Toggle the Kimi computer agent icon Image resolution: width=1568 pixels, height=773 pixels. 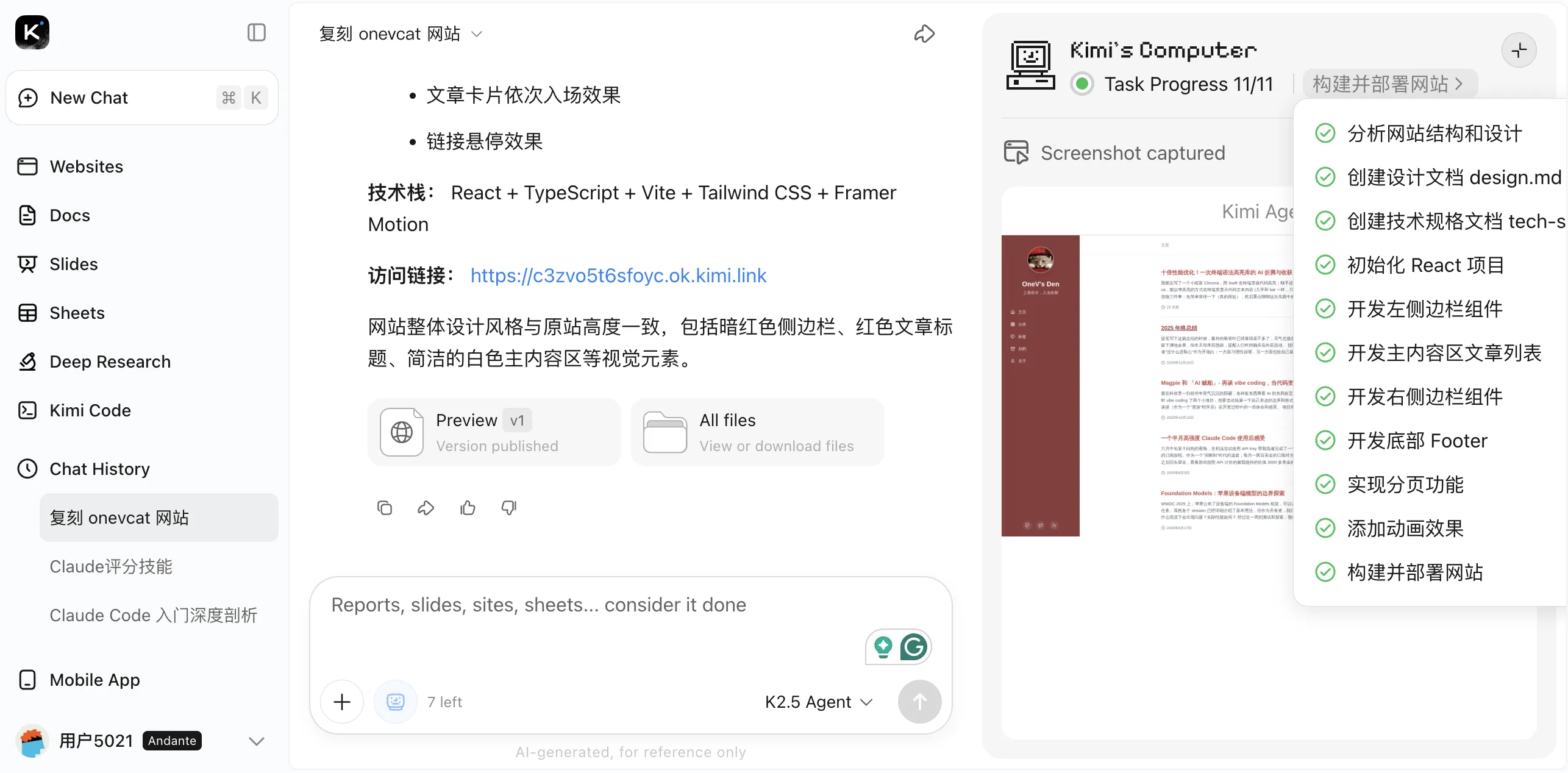coord(396,702)
